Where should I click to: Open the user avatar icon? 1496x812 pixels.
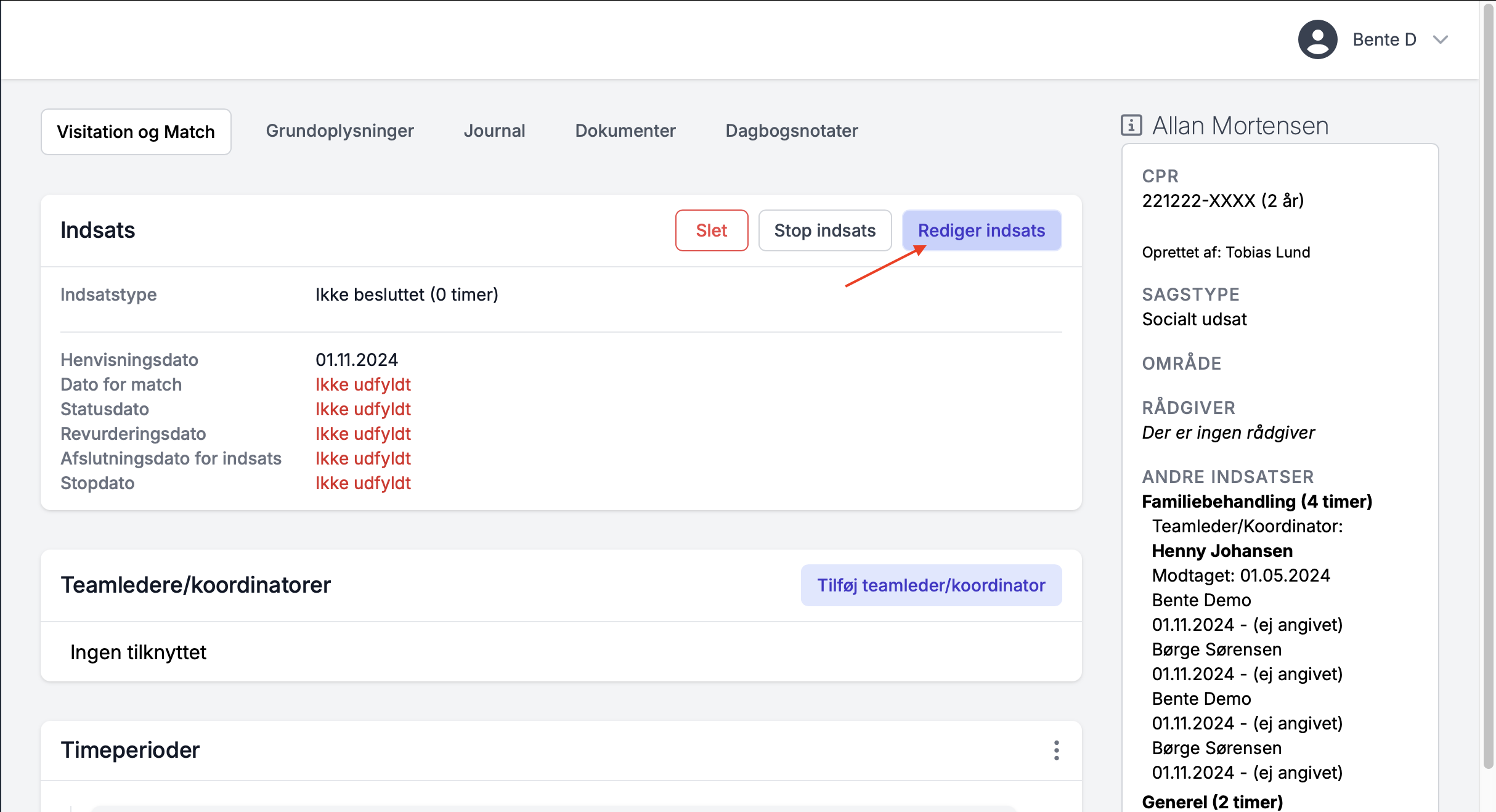click(x=1317, y=39)
